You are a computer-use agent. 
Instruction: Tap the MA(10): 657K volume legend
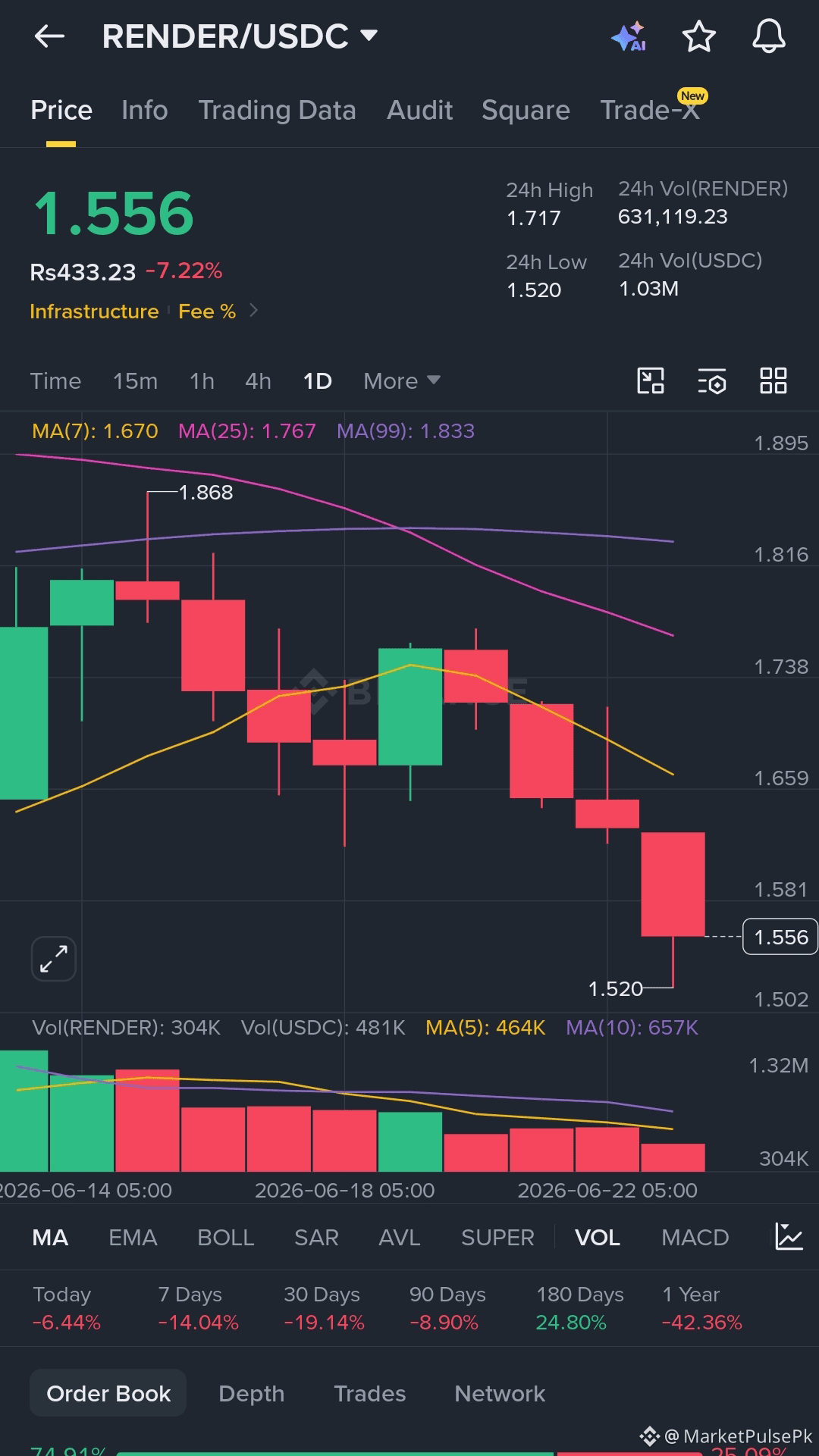[x=632, y=1028]
